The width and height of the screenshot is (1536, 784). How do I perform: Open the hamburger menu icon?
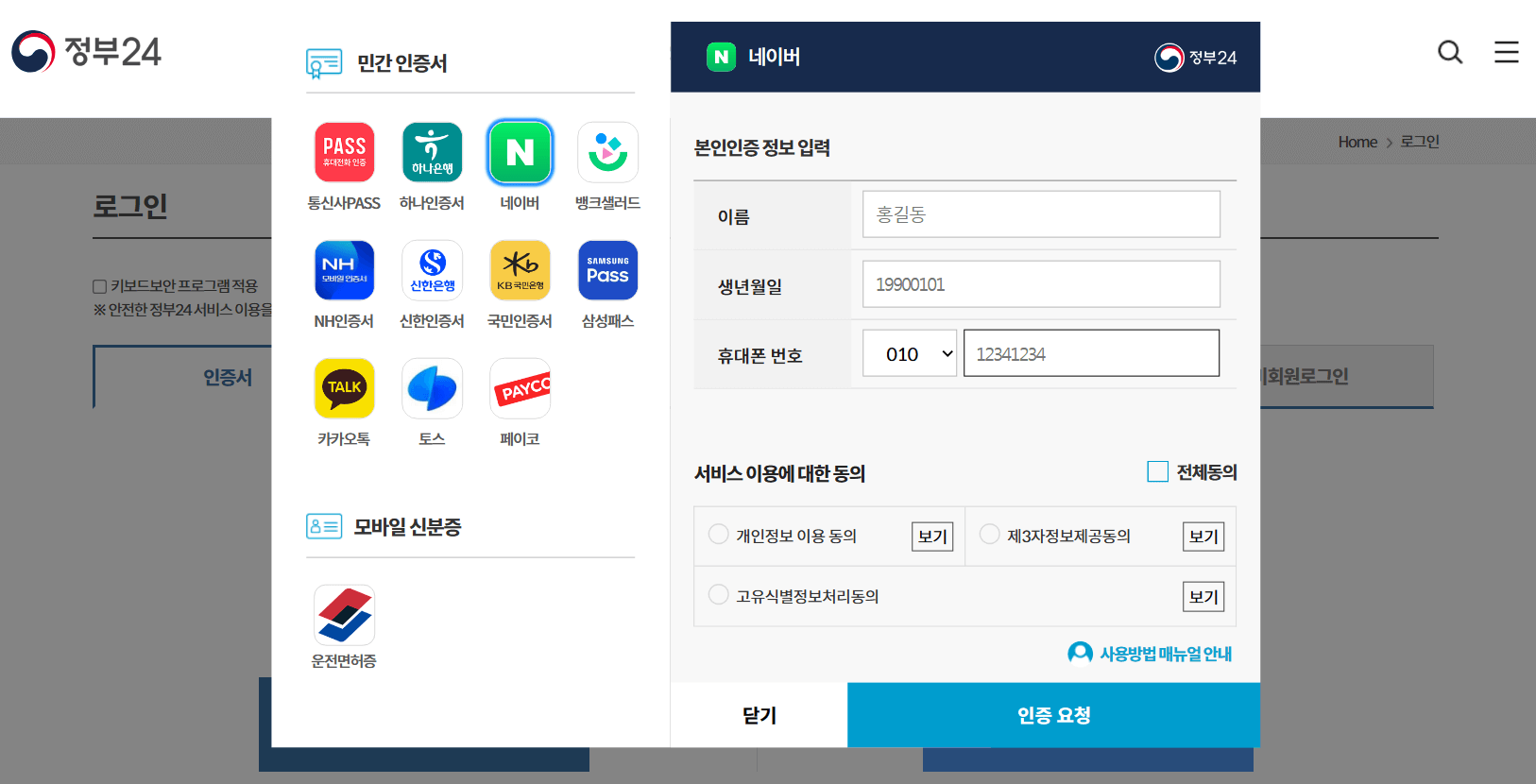[x=1507, y=52]
